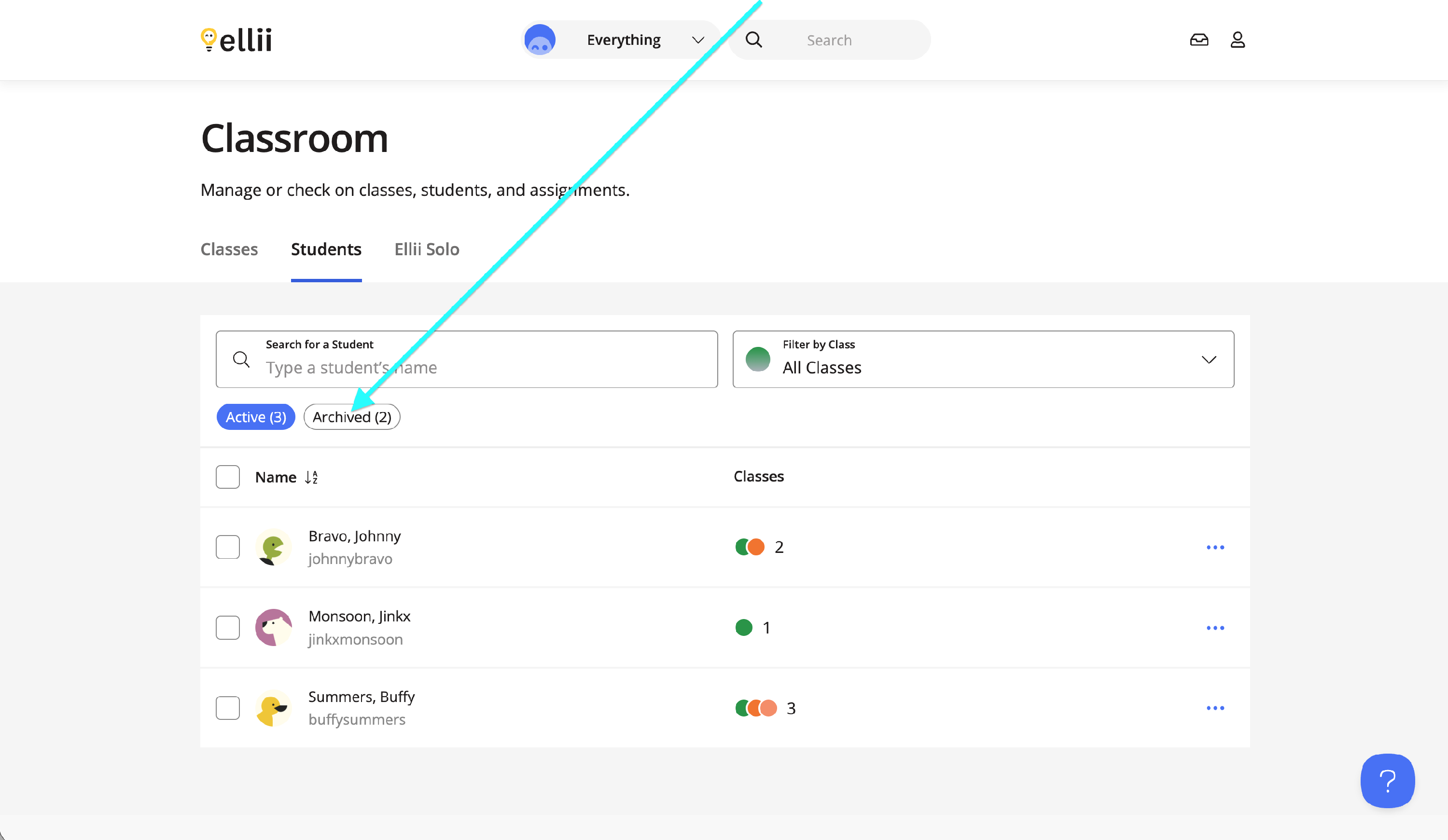Open more options for Buffy Summers
Viewport: 1448px width, 840px height.
point(1215,708)
